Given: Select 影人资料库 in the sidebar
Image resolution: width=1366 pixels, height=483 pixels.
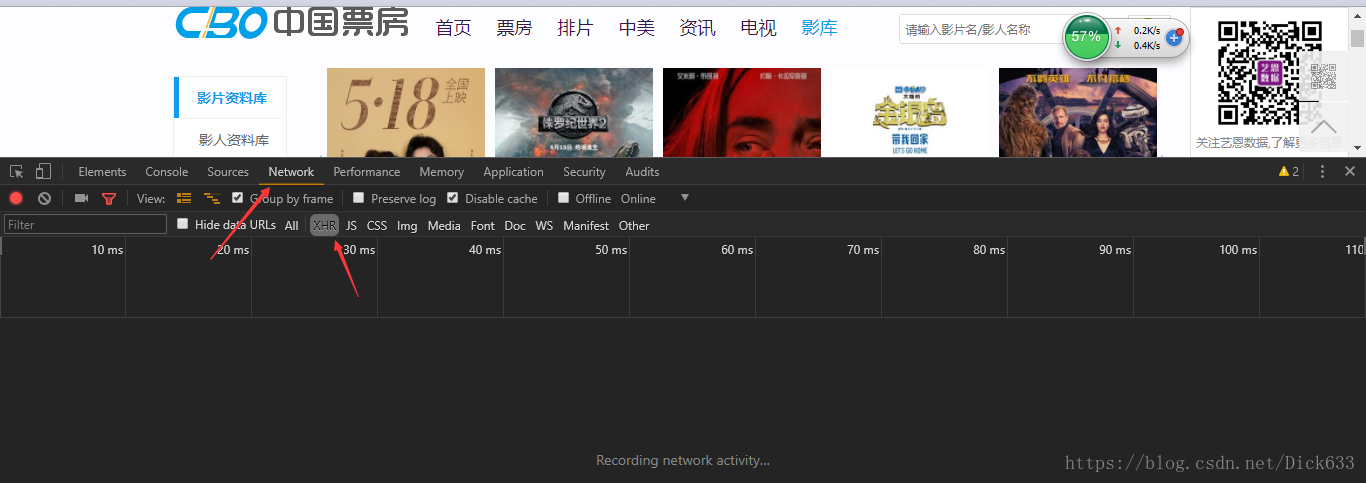Looking at the screenshot, I should point(233,139).
